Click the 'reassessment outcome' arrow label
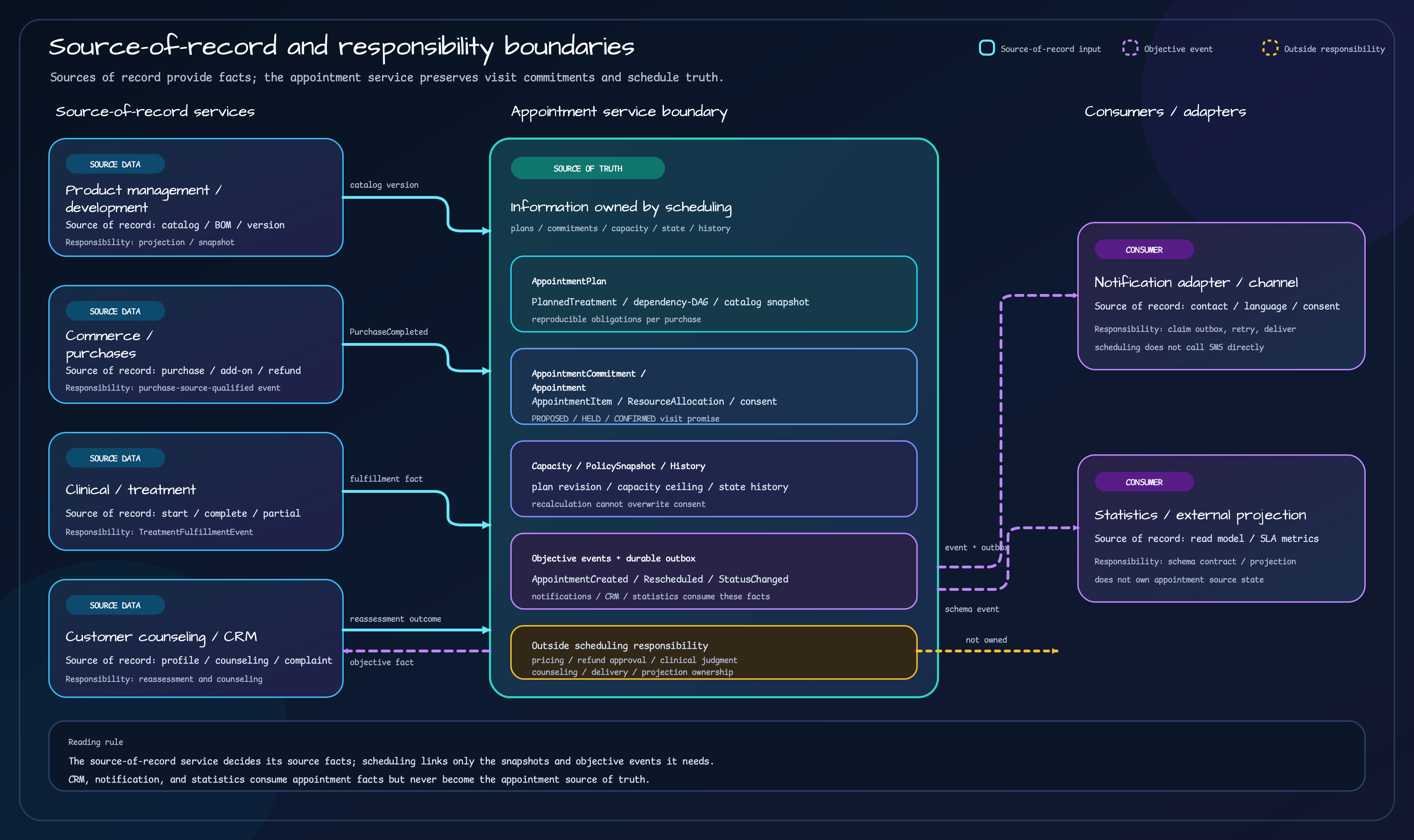Screen dimensions: 1414x840 pyautogui.click(x=395, y=619)
